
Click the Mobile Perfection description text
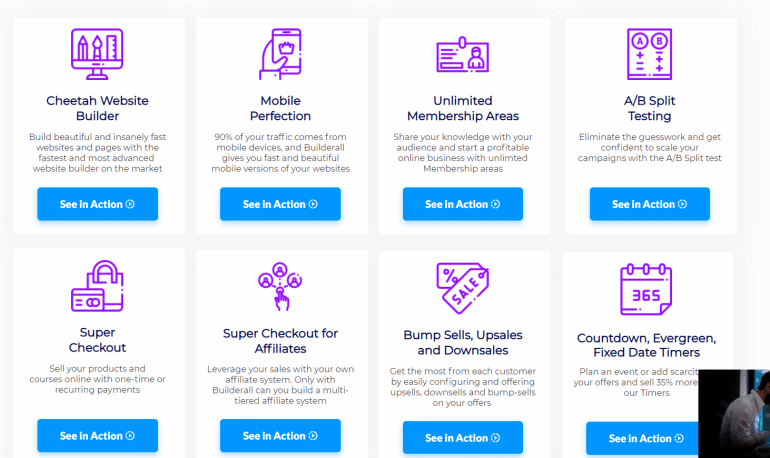tap(280, 153)
